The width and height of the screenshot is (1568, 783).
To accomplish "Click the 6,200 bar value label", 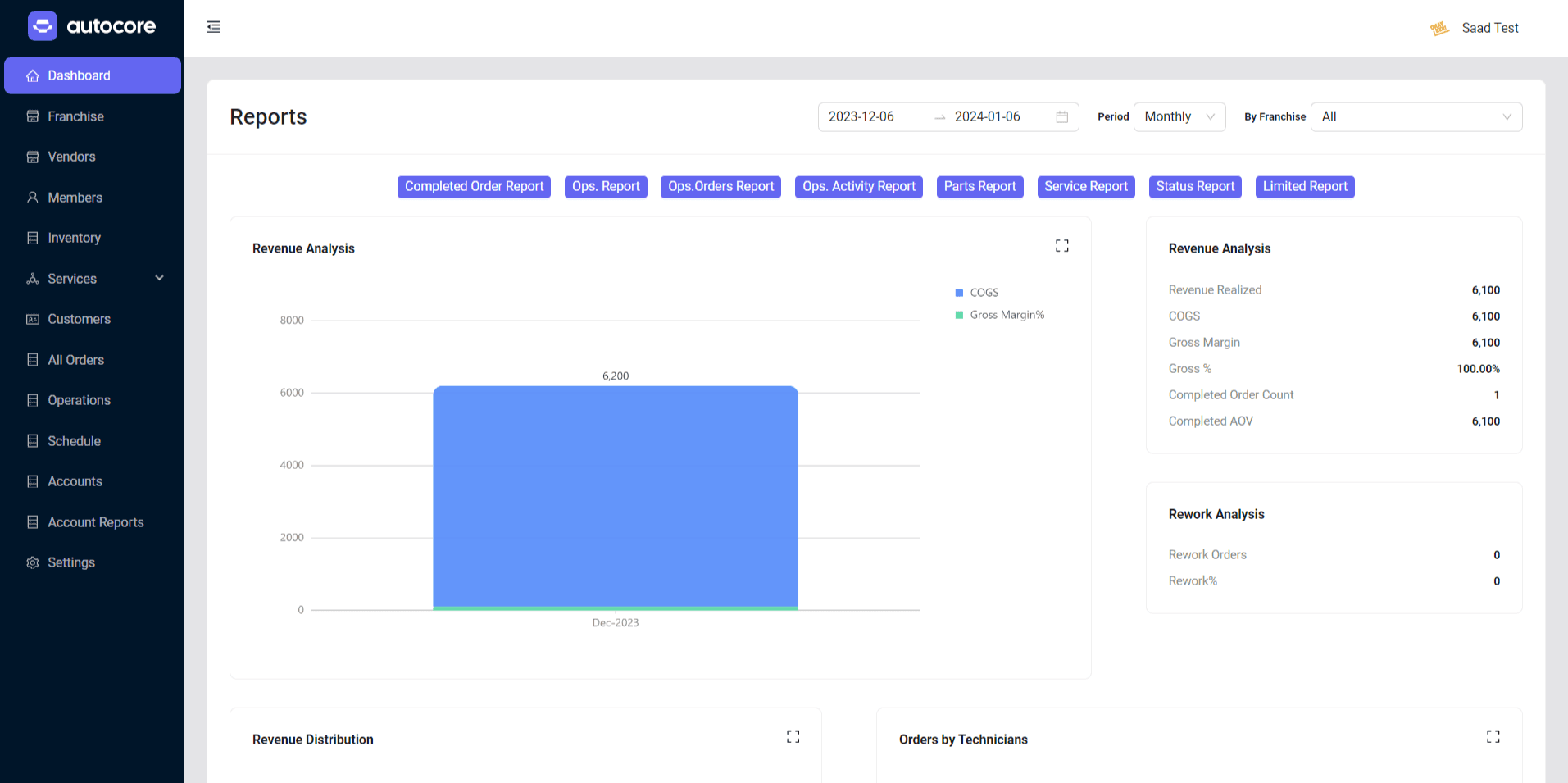I will (x=616, y=376).
